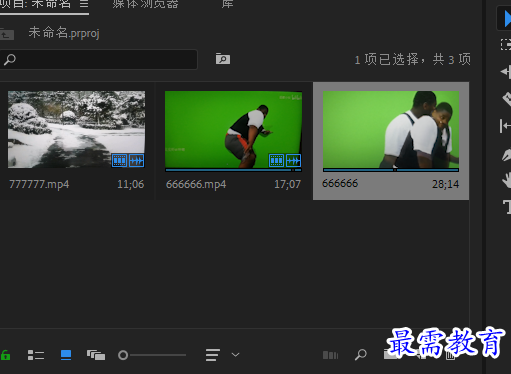Expand the sort options dropdown chevron
The height and width of the screenshot is (374, 511).
pyautogui.click(x=235, y=355)
